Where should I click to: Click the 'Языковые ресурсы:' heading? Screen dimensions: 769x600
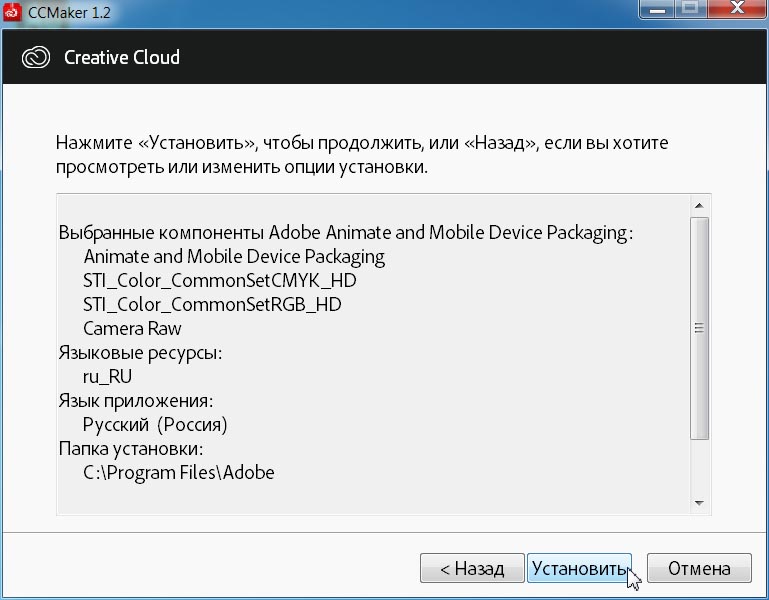[x=140, y=353]
